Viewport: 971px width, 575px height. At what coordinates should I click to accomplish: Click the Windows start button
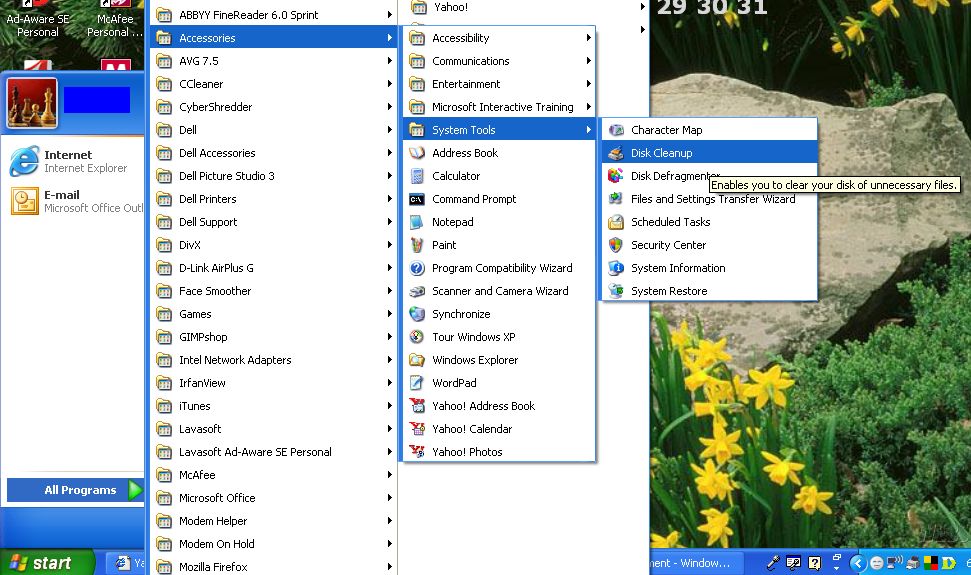point(47,563)
